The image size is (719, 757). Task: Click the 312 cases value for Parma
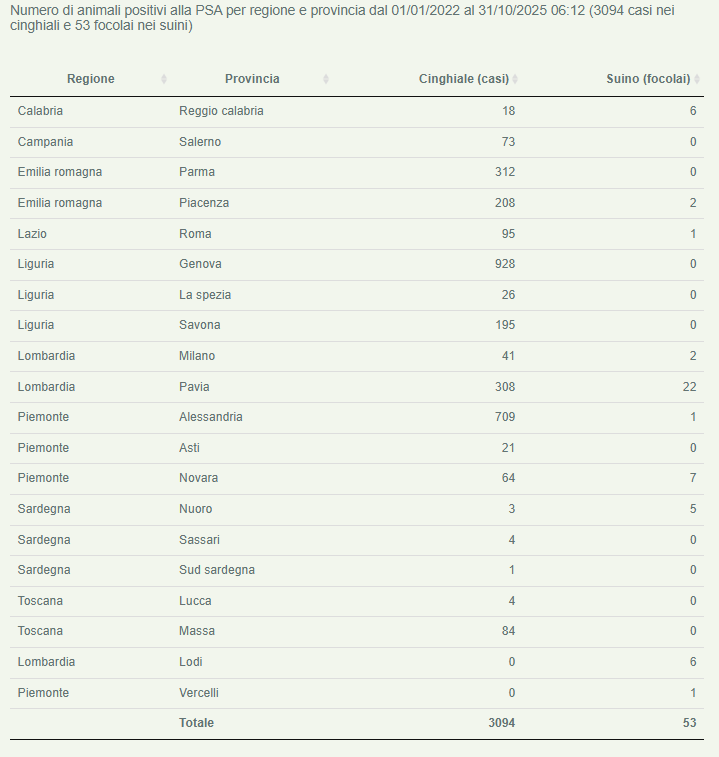pyautogui.click(x=505, y=172)
